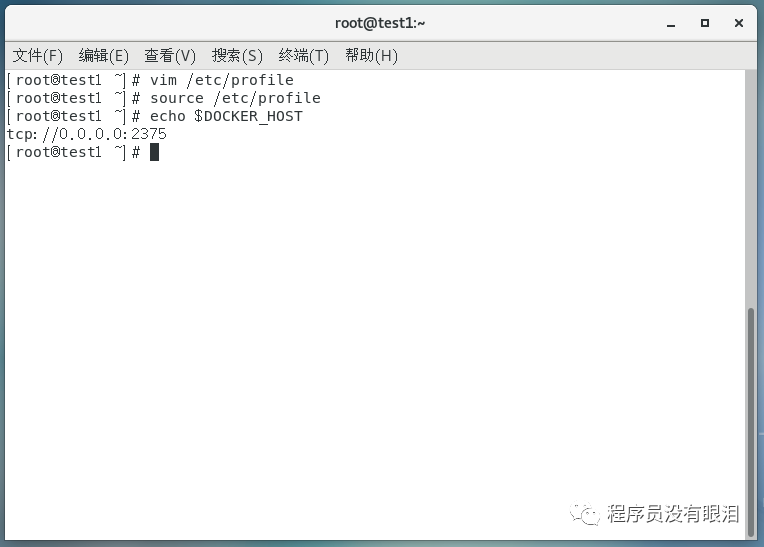This screenshot has width=764, height=547.
Task: Close the root@test1 terminal window
Action: pyautogui.click(x=739, y=23)
